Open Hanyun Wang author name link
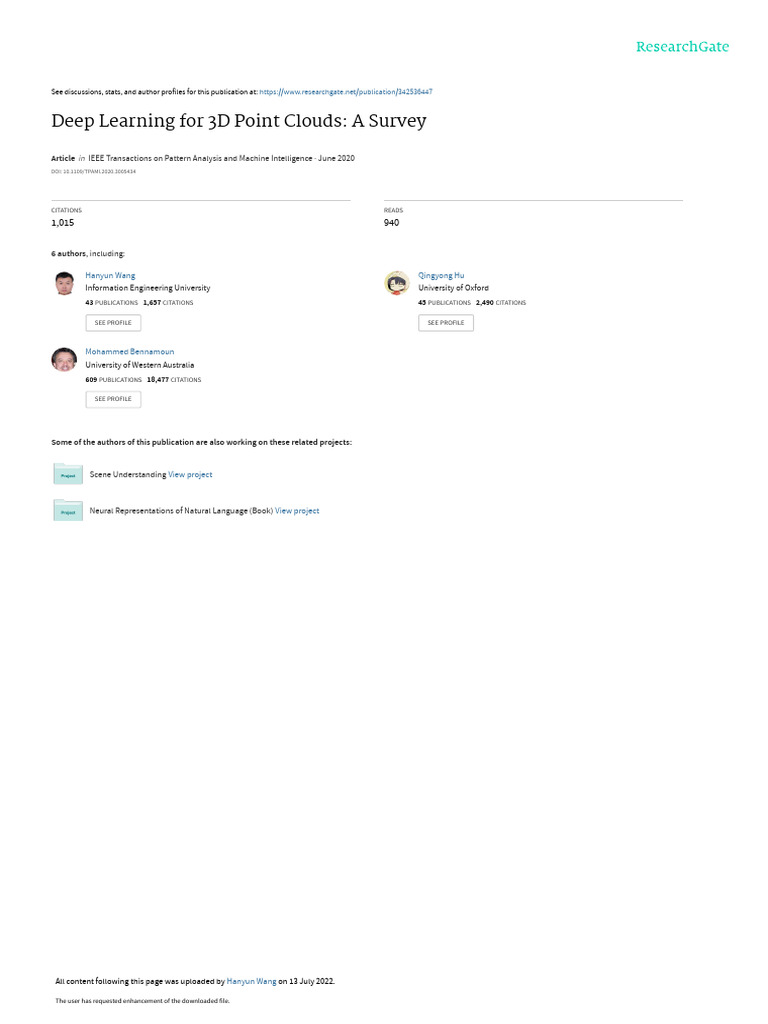The width and height of the screenshot is (768, 1024). 110,276
